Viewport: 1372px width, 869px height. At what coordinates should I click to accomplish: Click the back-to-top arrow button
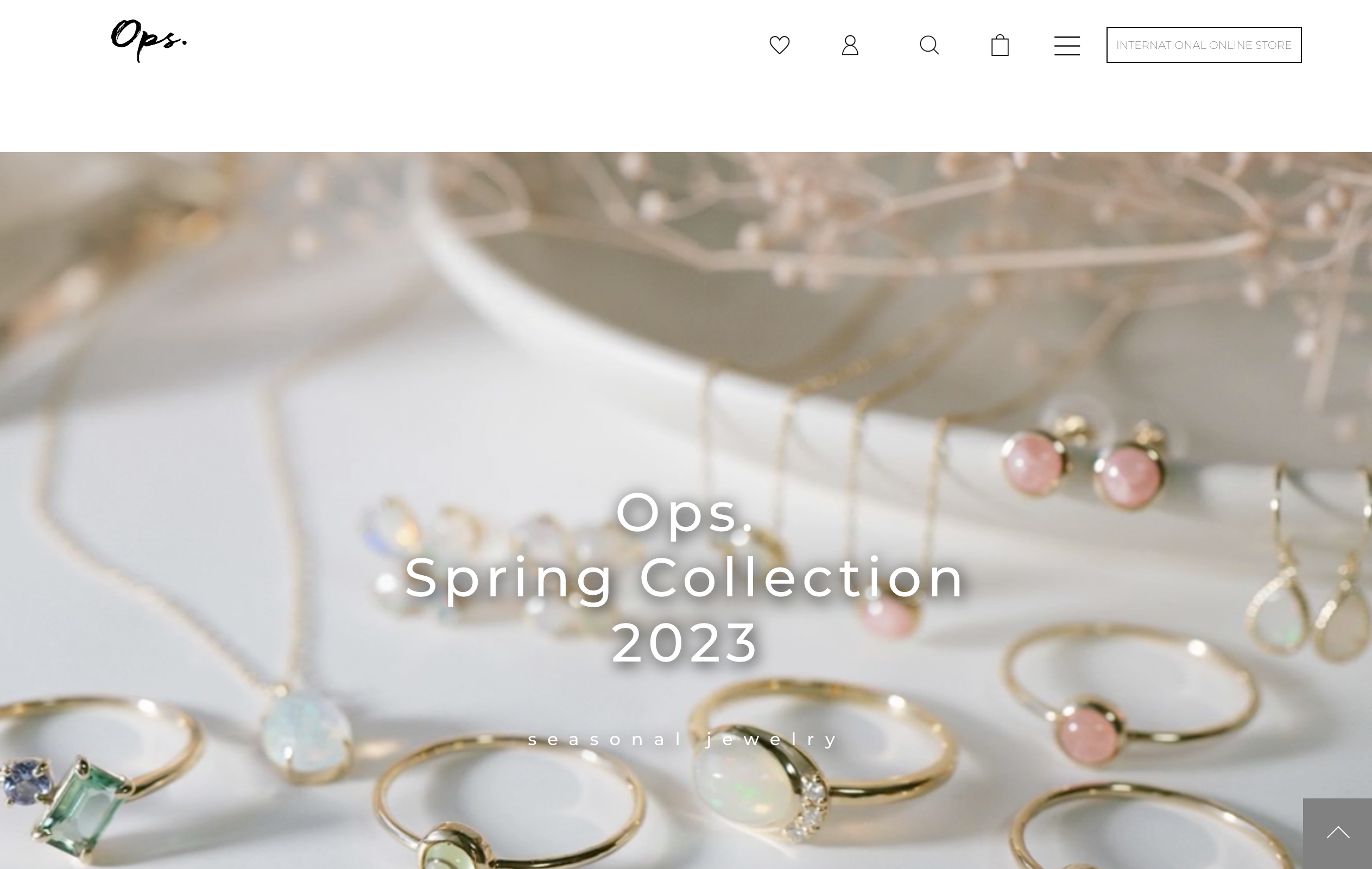1337,833
